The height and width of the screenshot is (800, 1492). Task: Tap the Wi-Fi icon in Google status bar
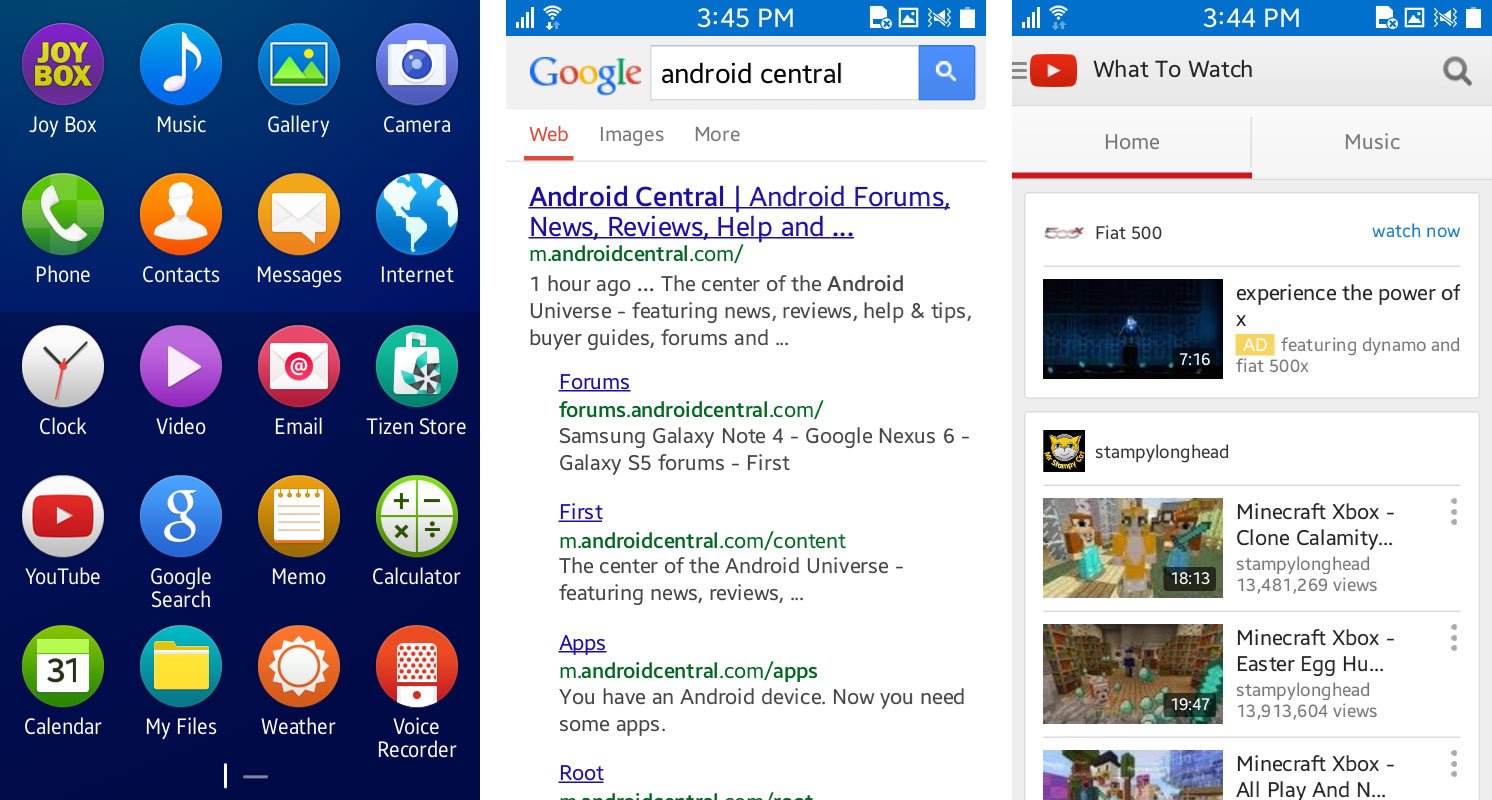(553, 17)
